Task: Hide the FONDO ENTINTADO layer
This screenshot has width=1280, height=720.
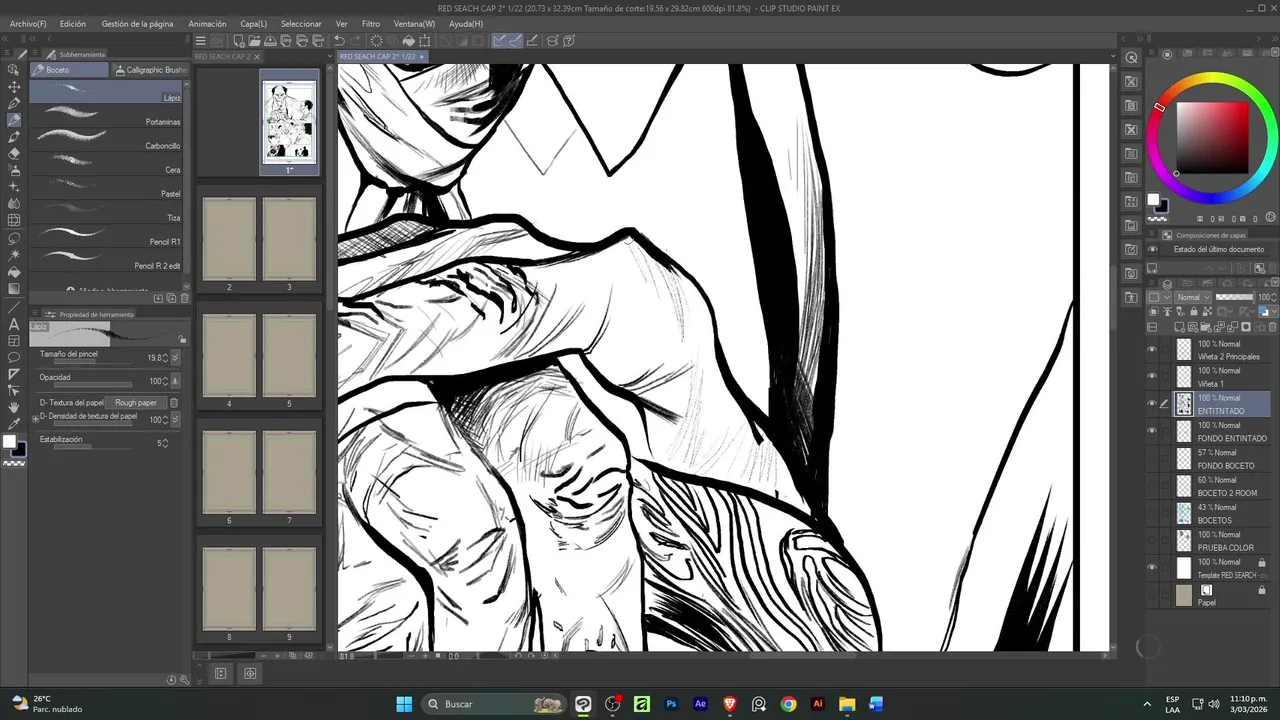Action: 1152,431
